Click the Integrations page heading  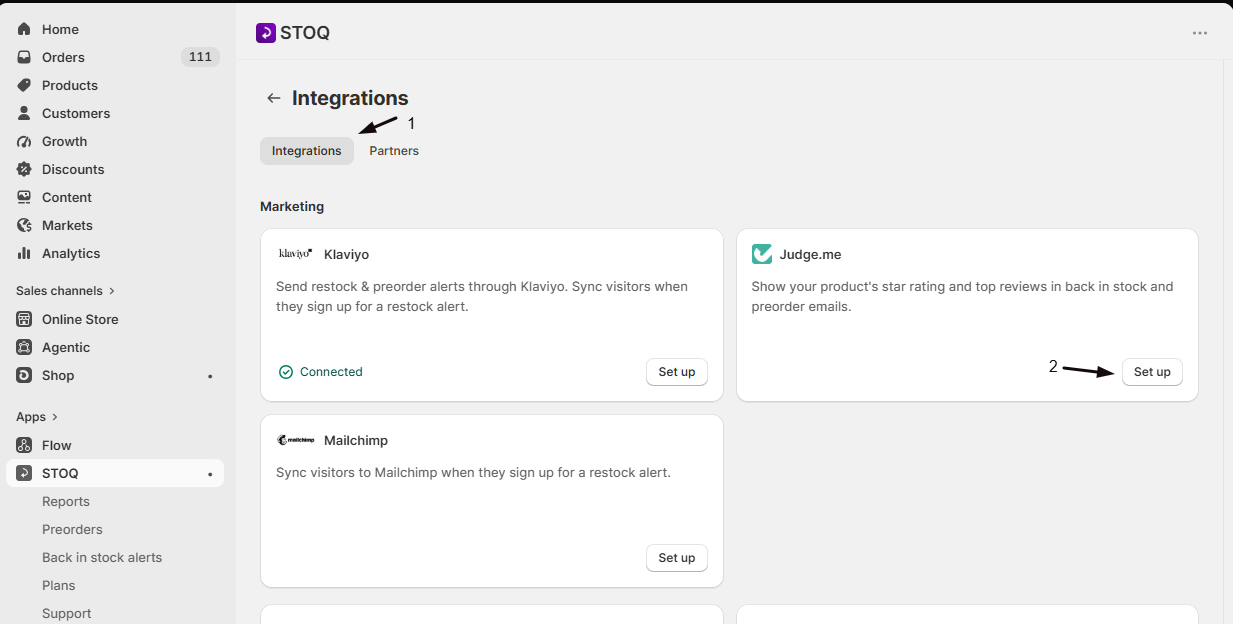350,98
